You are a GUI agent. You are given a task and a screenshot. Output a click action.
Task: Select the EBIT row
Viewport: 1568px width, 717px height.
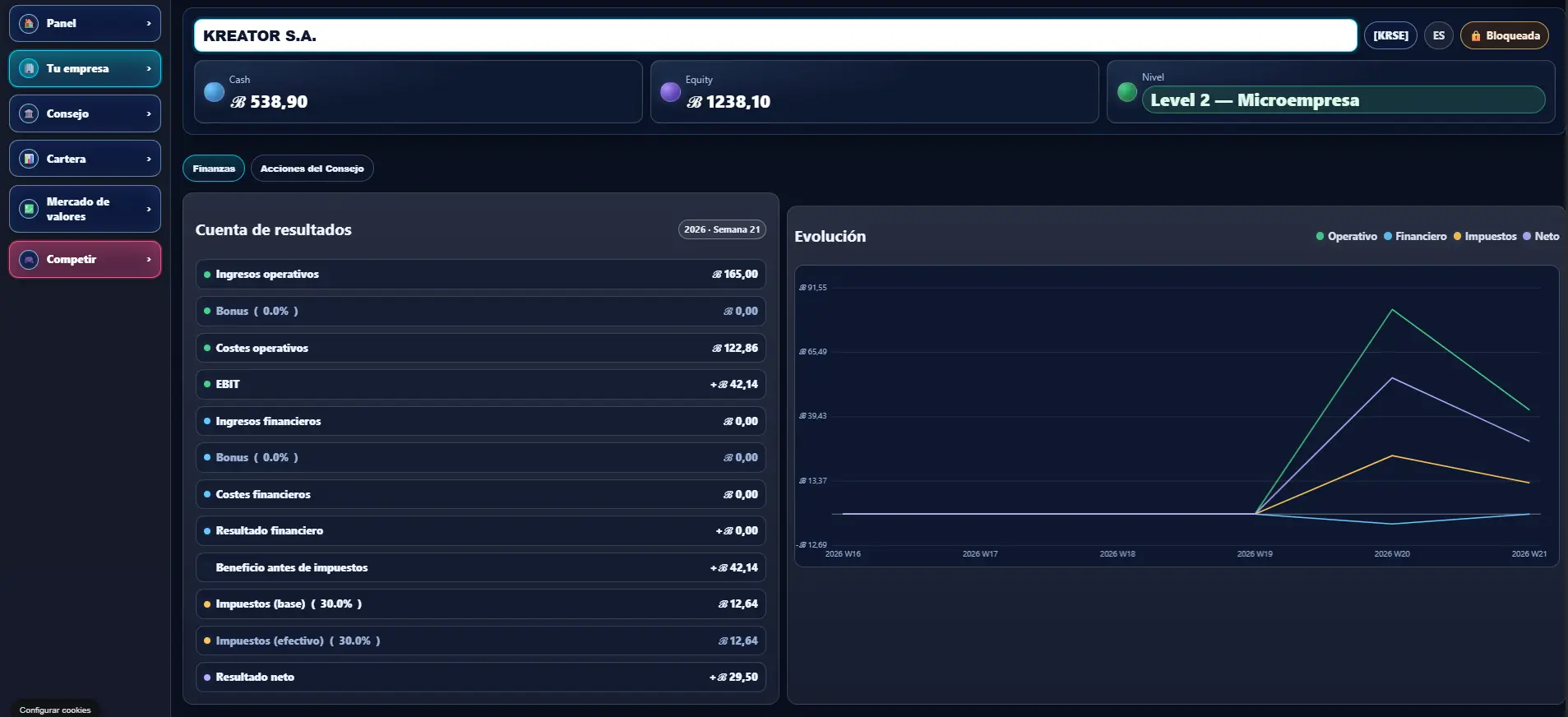[480, 385]
